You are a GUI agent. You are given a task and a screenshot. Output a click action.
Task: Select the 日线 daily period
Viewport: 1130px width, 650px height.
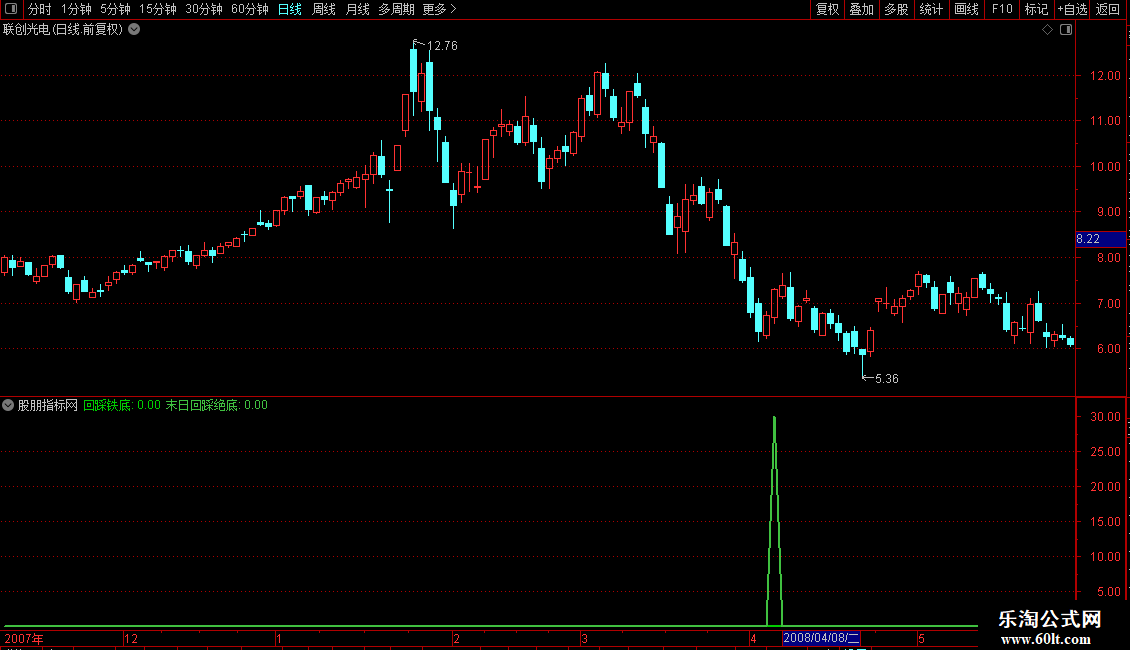point(290,9)
